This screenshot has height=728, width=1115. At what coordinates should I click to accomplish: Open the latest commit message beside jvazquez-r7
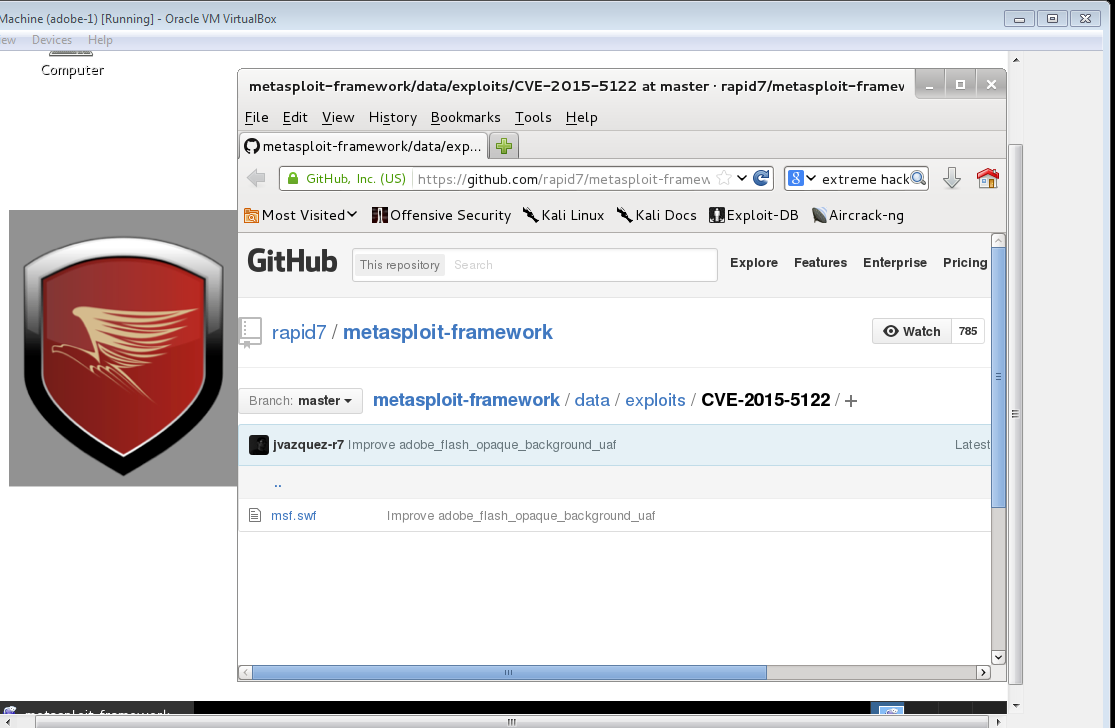coord(482,445)
